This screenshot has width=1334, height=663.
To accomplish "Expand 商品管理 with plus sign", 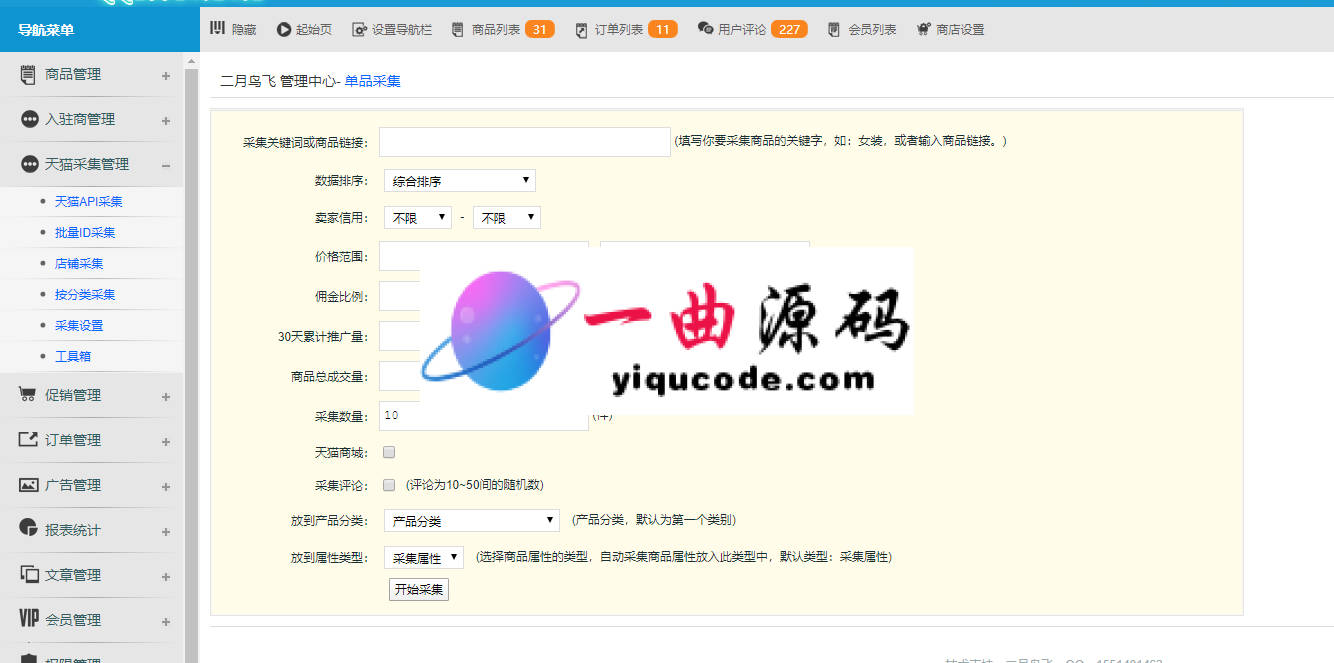I will point(166,75).
